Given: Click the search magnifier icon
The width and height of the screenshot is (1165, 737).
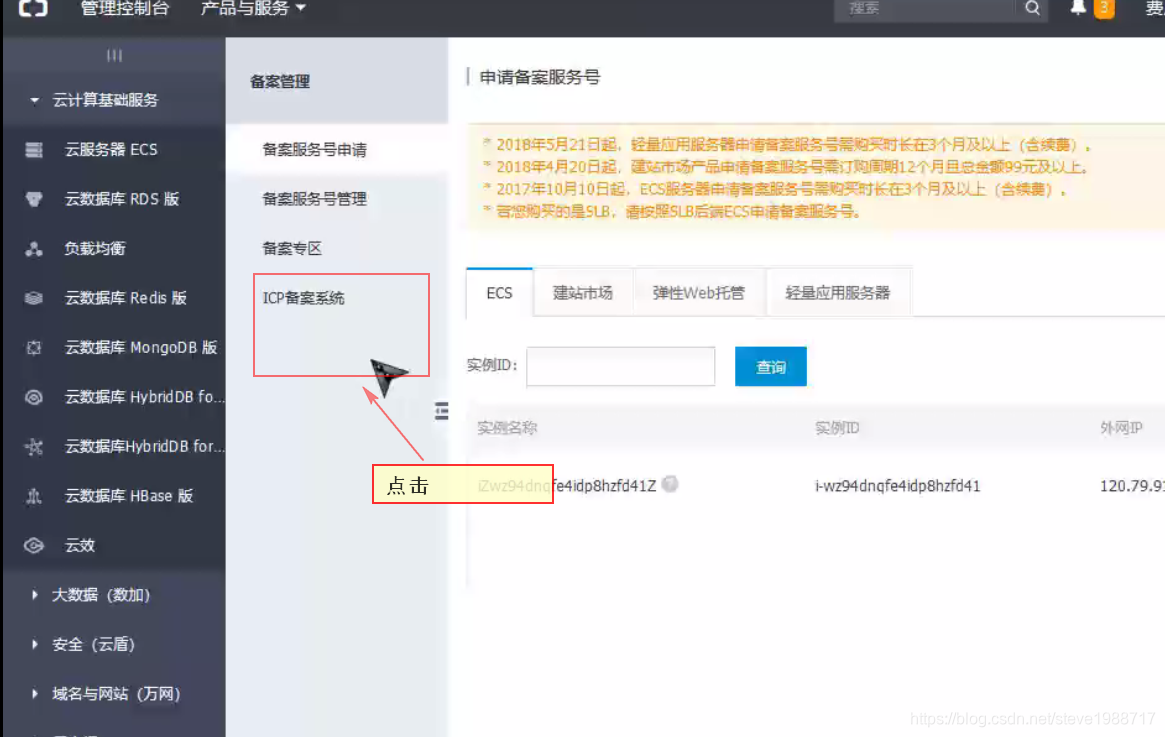Looking at the screenshot, I should pyautogui.click(x=1032, y=9).
